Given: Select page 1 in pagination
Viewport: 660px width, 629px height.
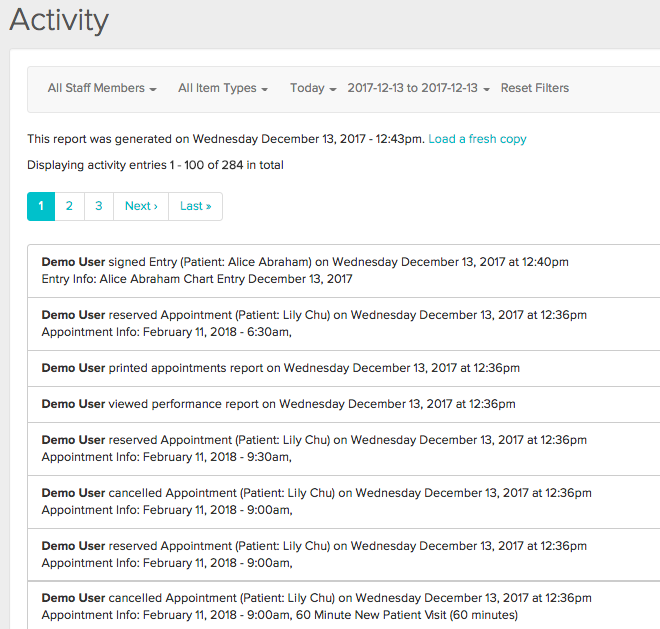Looking at the screenshot, I should click(x=41, y=206).
